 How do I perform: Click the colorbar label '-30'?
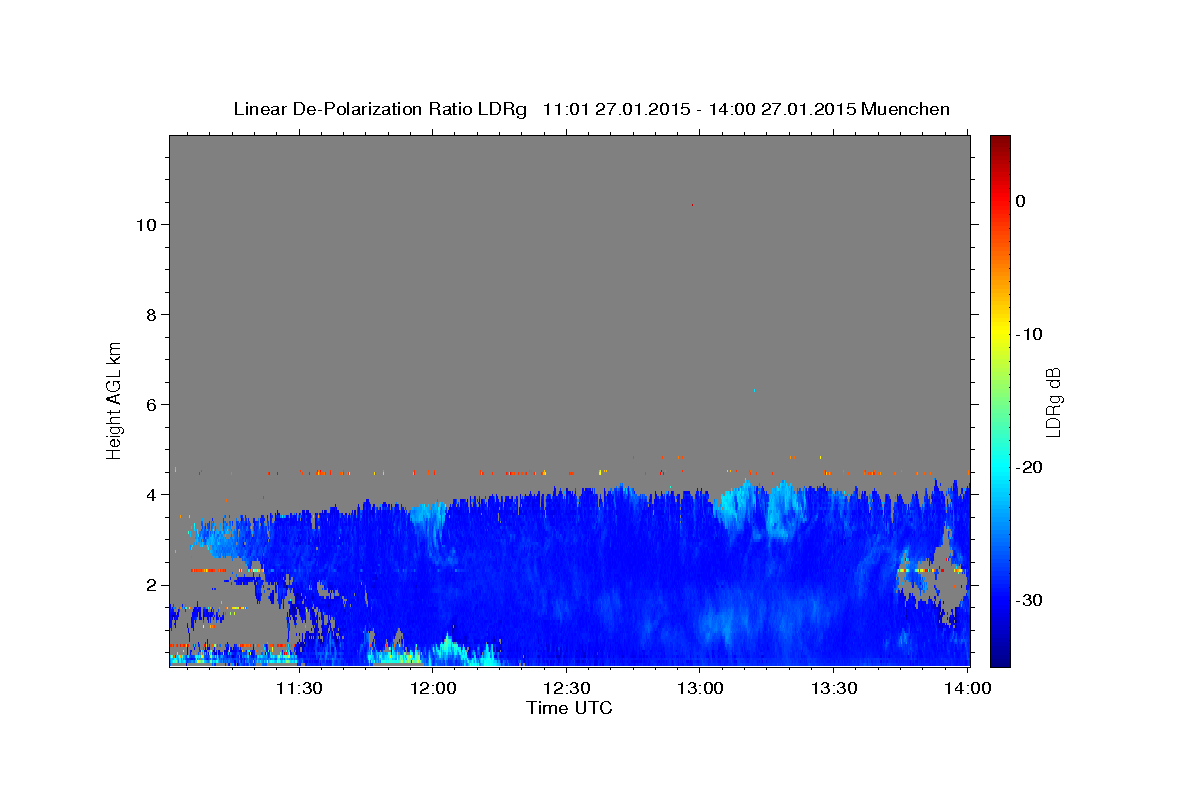coord(1029,600)
